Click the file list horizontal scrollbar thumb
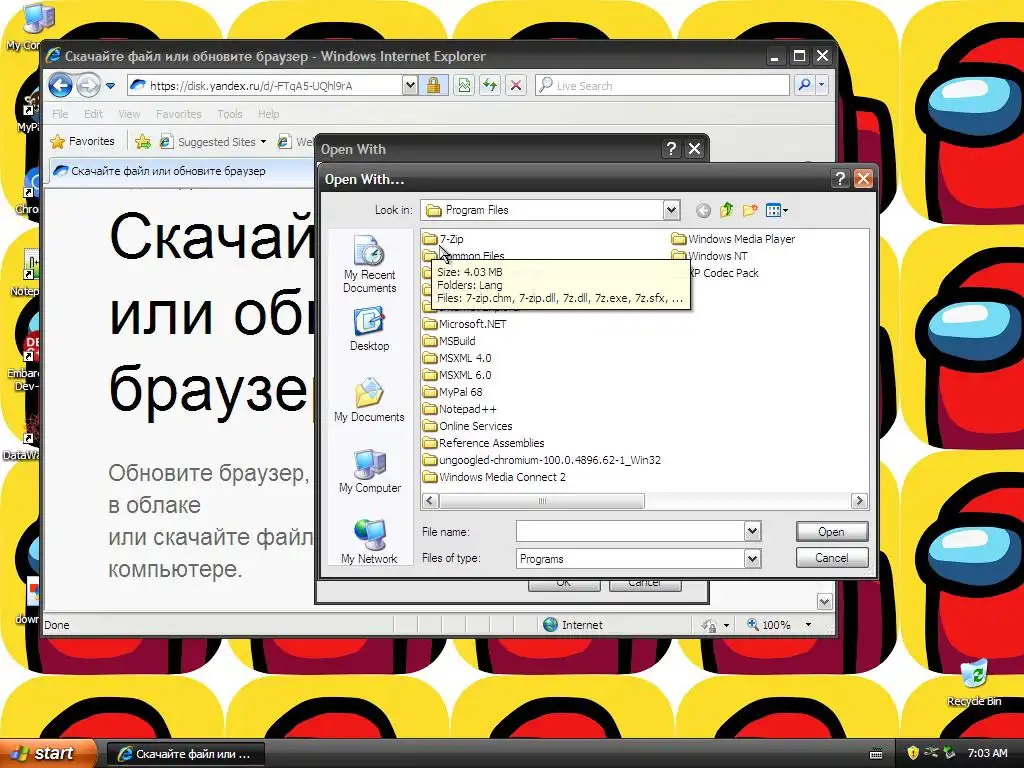This screenshot has width=1024, height=768. 541,501
